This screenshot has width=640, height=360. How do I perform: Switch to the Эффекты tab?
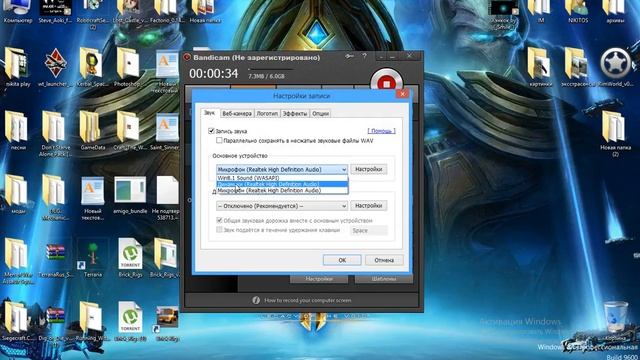point(295,114)
